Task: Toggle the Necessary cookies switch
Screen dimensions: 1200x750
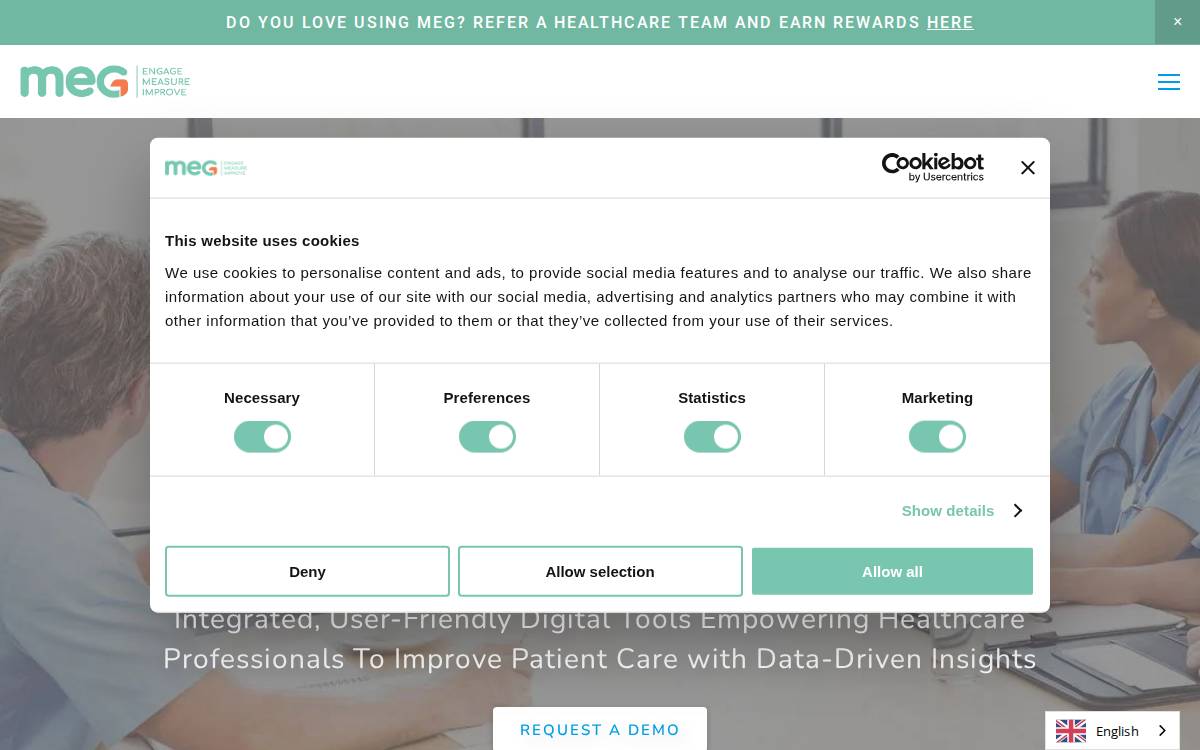Action: pyautogui.click(x=262, y=437)
